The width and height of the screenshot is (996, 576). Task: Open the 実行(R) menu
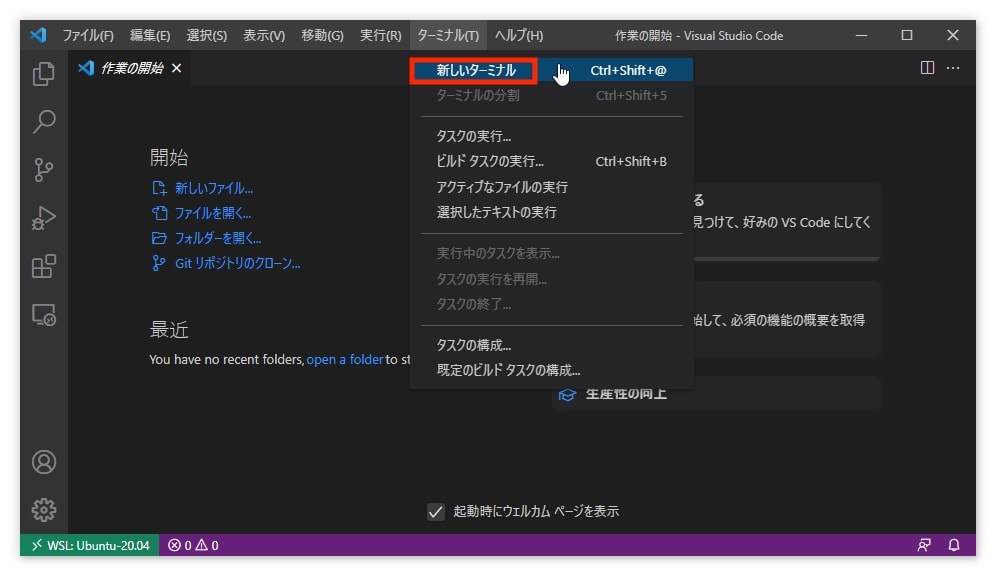(x=380, y=36)
